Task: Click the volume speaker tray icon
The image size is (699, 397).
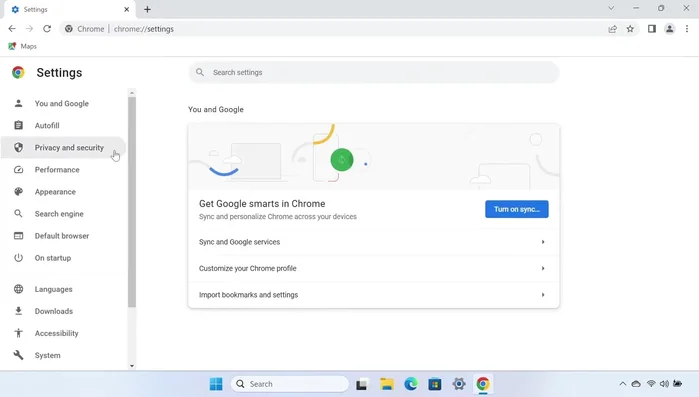Action: [x=664, y=384]
